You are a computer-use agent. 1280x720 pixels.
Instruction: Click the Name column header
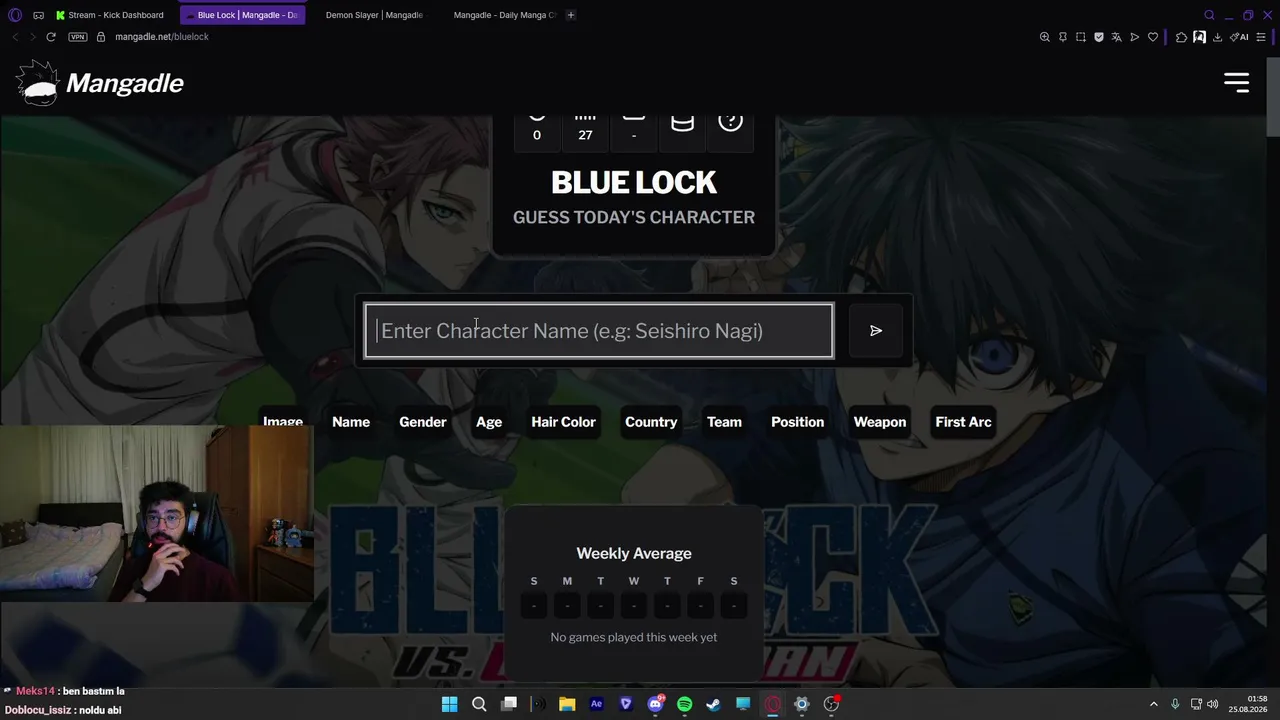tap(351, 422)
